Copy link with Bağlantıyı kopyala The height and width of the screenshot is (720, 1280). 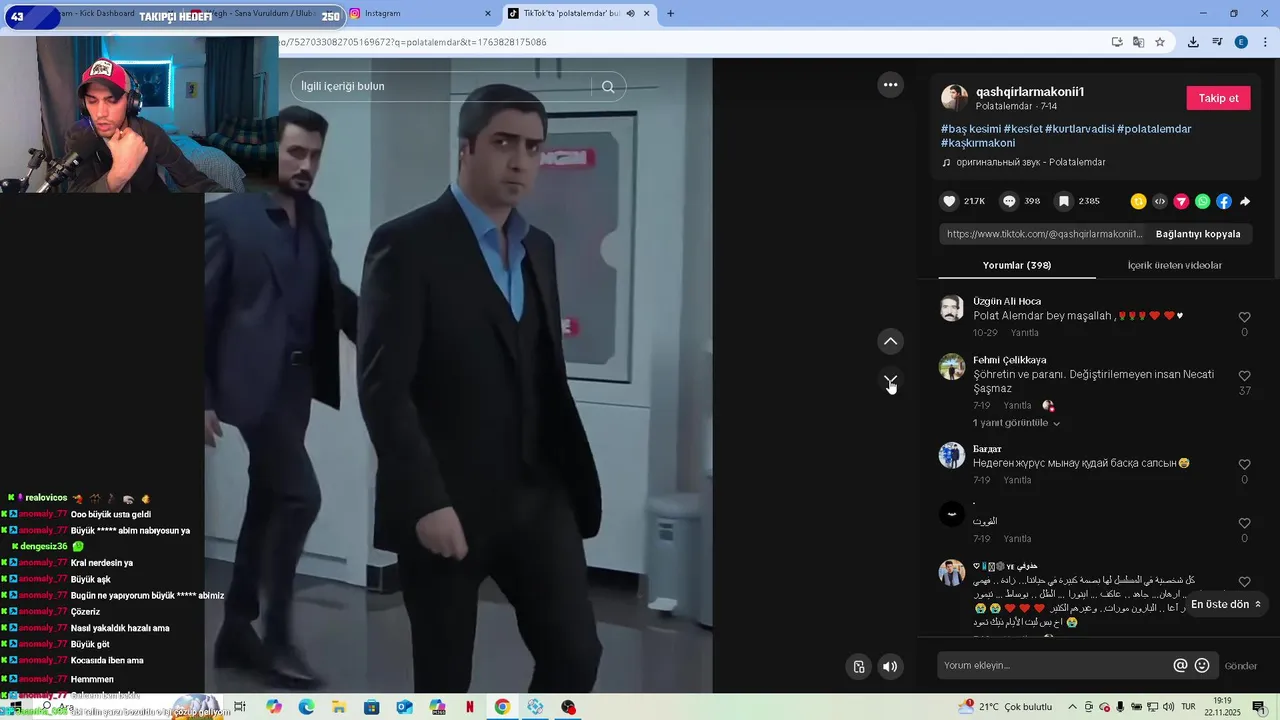pos(1198,234)
